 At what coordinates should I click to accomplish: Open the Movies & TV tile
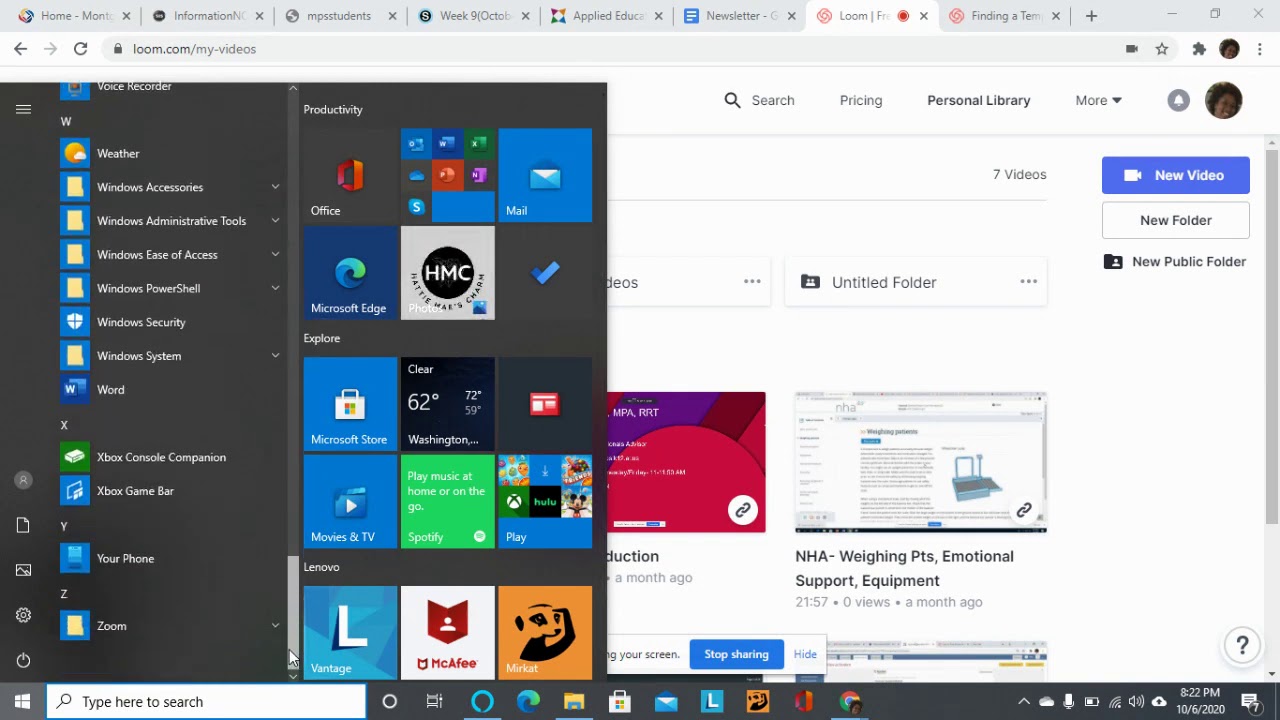point(350,502)
